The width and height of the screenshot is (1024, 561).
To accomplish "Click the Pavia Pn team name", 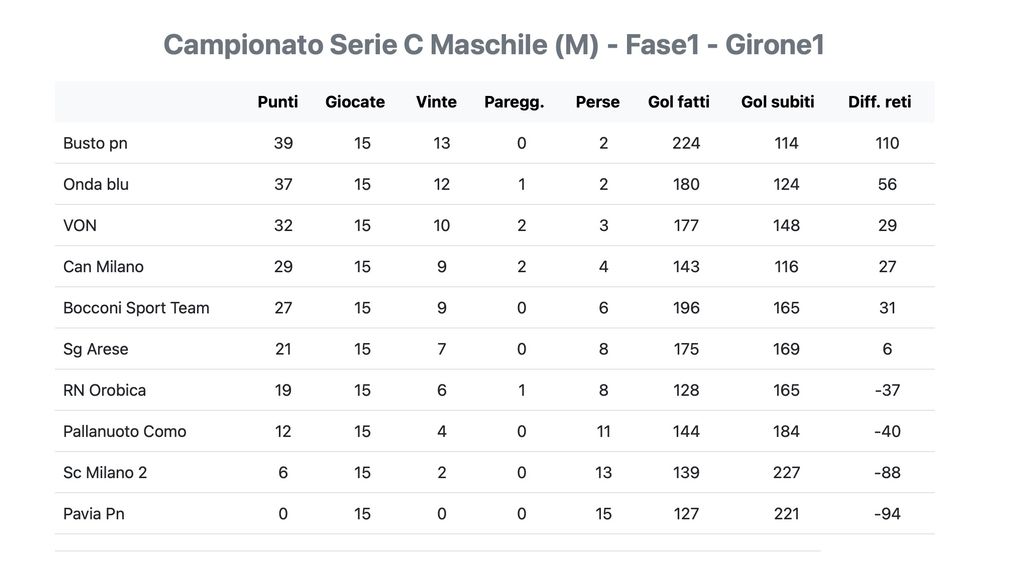I will (94, 513).
